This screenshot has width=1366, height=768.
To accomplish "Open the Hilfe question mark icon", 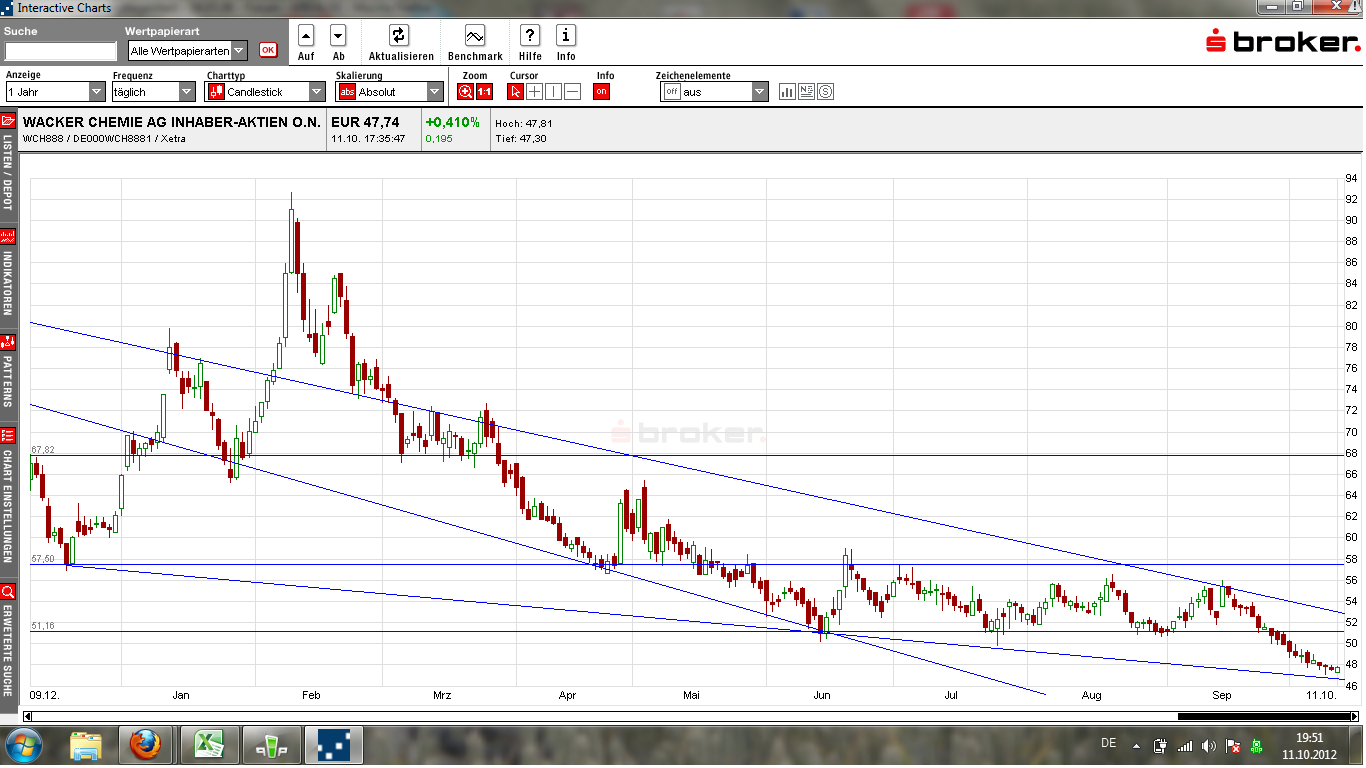I will tap(530, 36).
